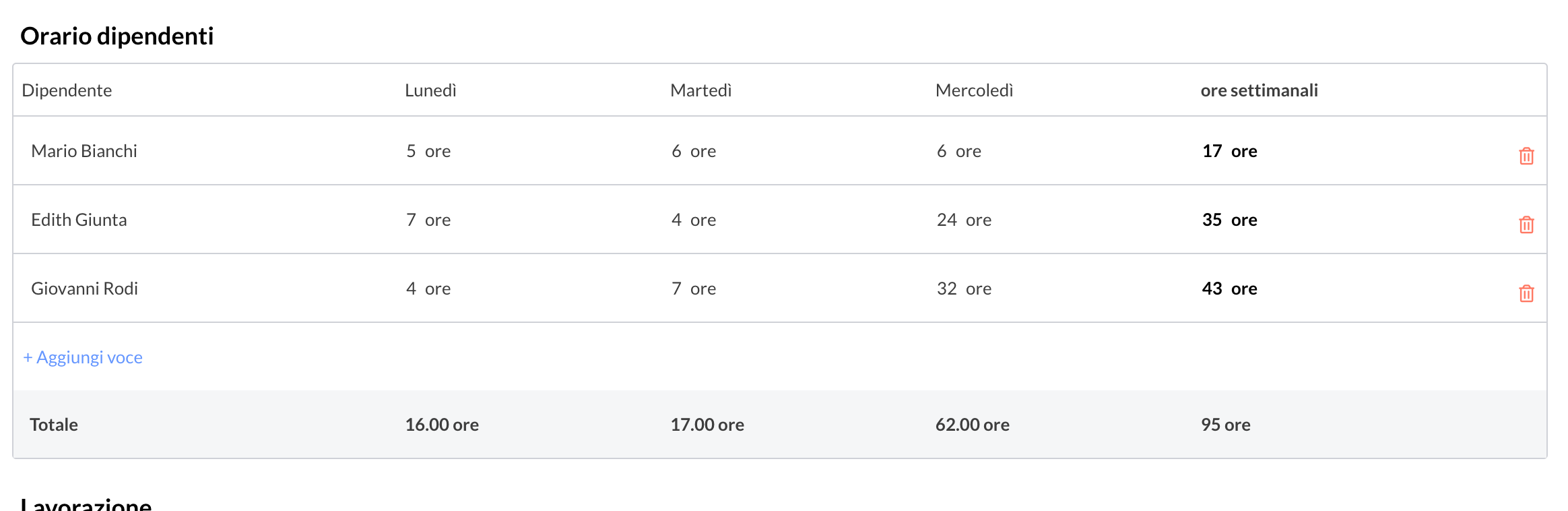Screen dimensions: 1568x511
Task: Click the ore settimanali column header
Action: tap(1259, 90)
